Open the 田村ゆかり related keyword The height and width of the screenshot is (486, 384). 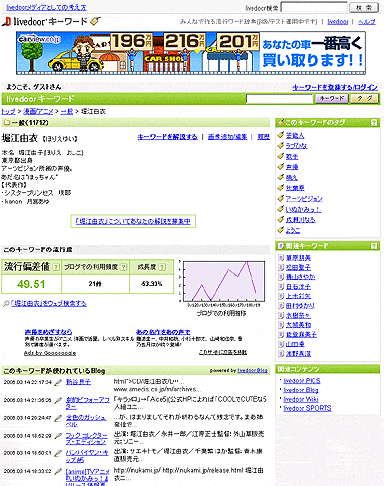pyautogui.click(x=300, y=306)
